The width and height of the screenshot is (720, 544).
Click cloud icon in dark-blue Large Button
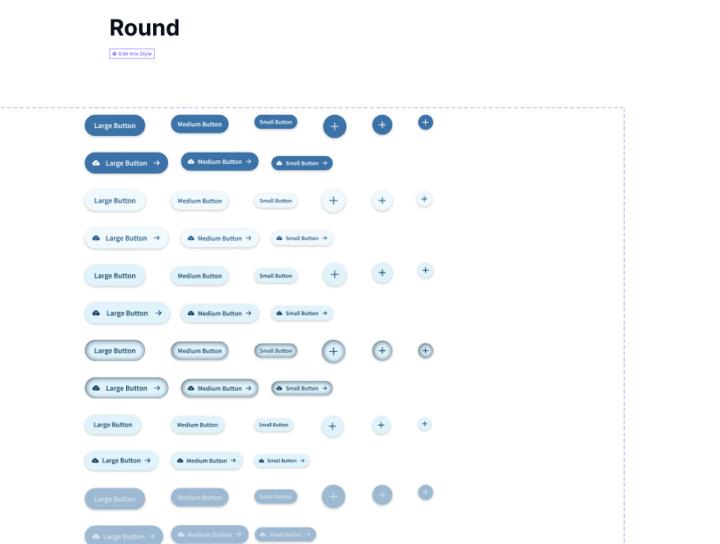[x=96, y=163]
